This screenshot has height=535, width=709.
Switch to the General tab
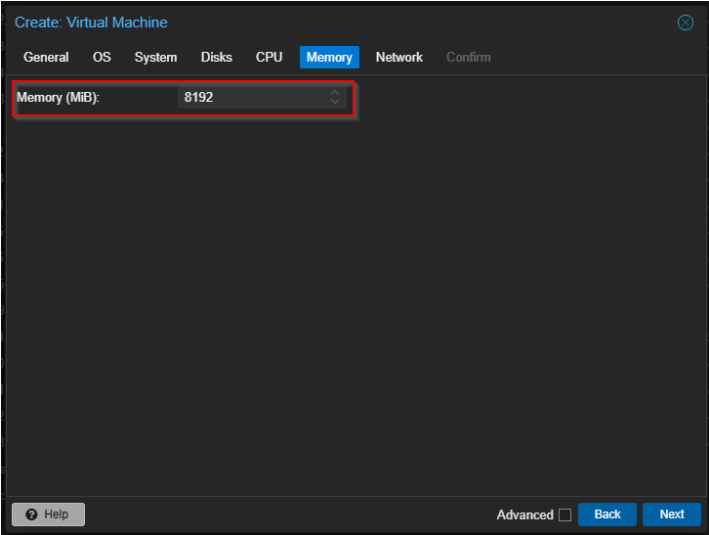[x=46, y=57]
